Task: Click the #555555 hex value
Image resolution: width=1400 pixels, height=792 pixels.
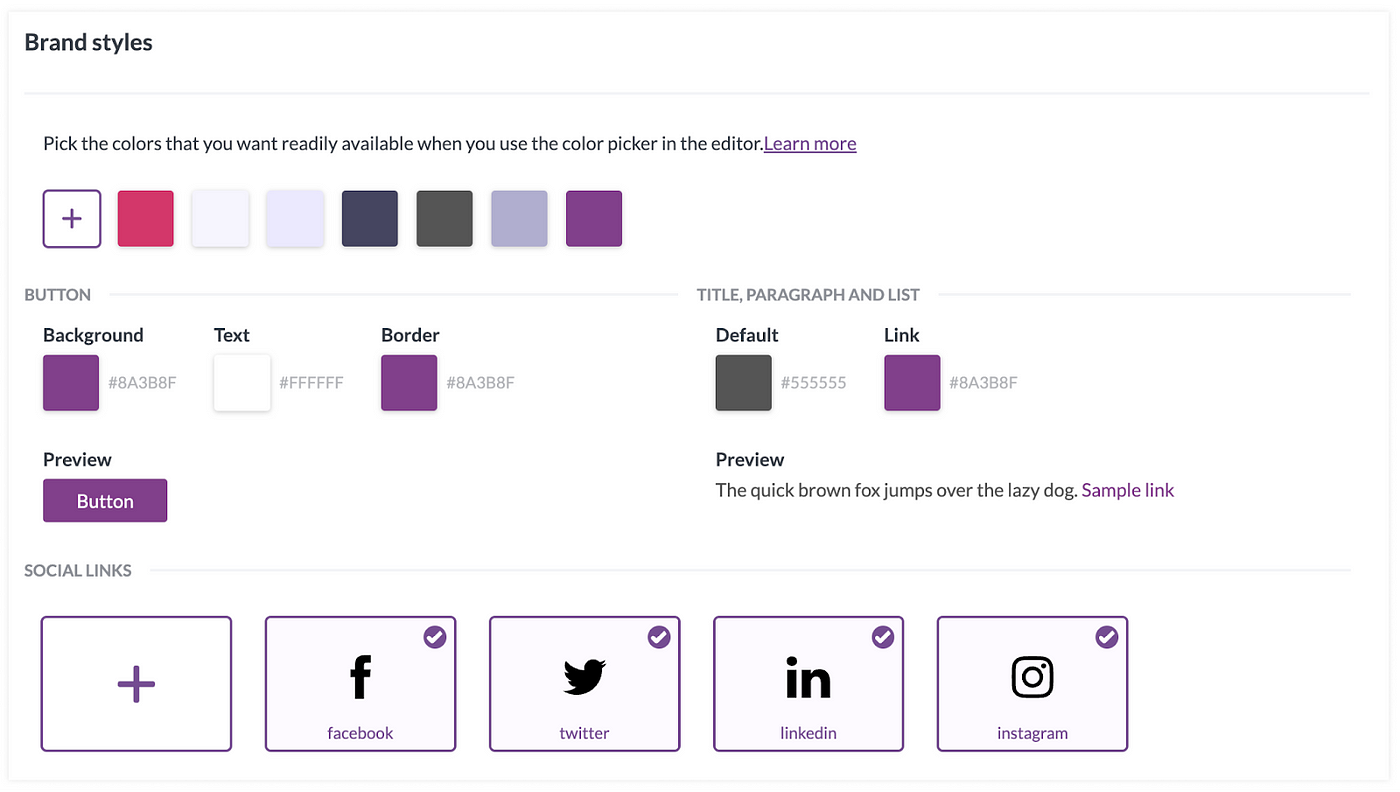Action: [814, 382]
